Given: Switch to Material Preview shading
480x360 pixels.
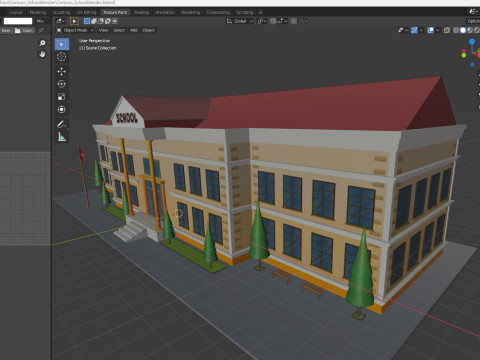Looking at the screenshot, I should [470, 30].
